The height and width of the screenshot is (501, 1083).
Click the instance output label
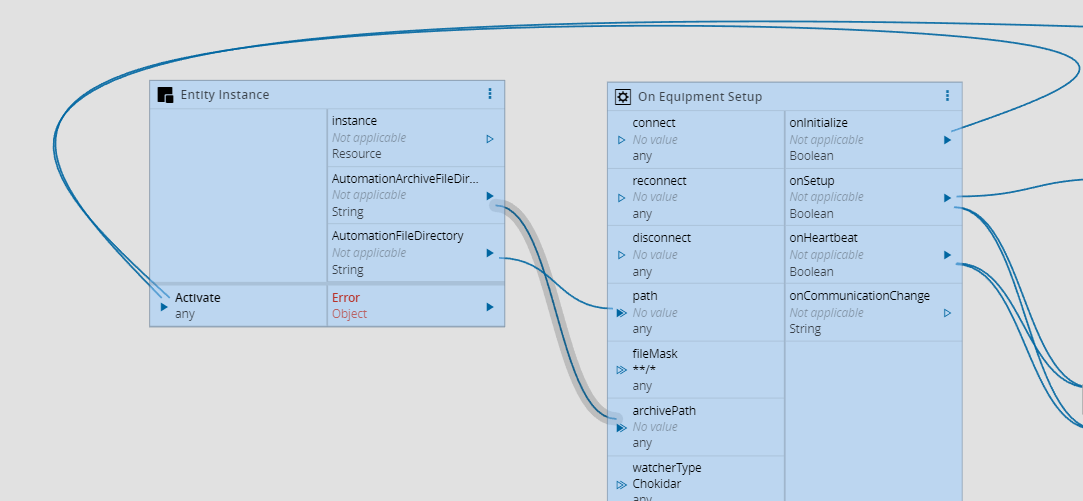[354, 121]
